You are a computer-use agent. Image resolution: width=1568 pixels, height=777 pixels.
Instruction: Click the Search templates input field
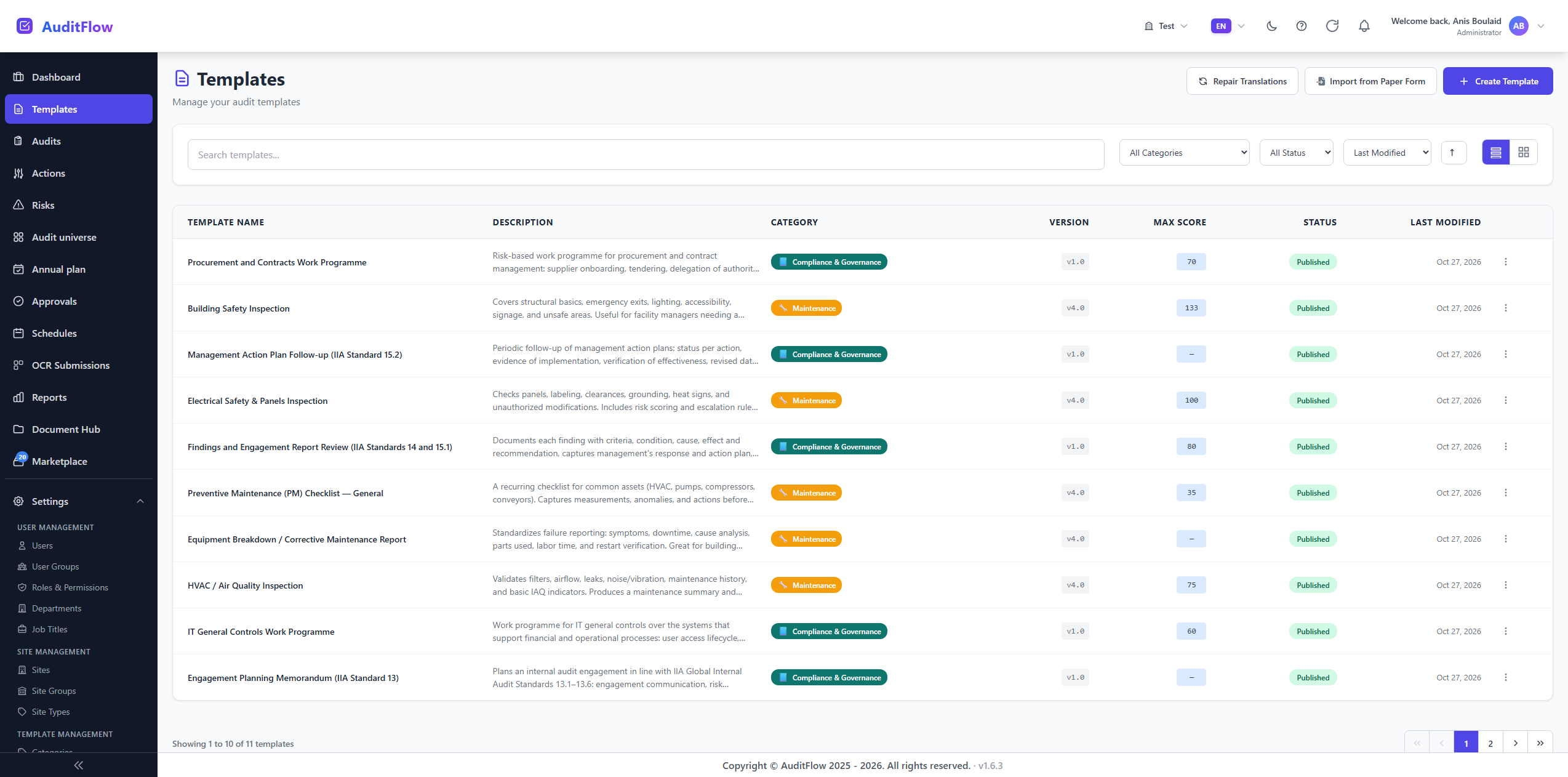tap(646, 155)
